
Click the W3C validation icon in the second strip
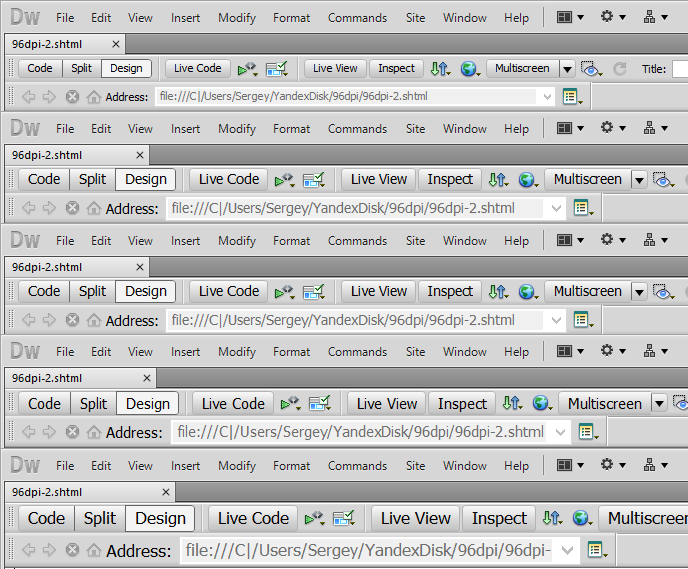pos(313,180)
